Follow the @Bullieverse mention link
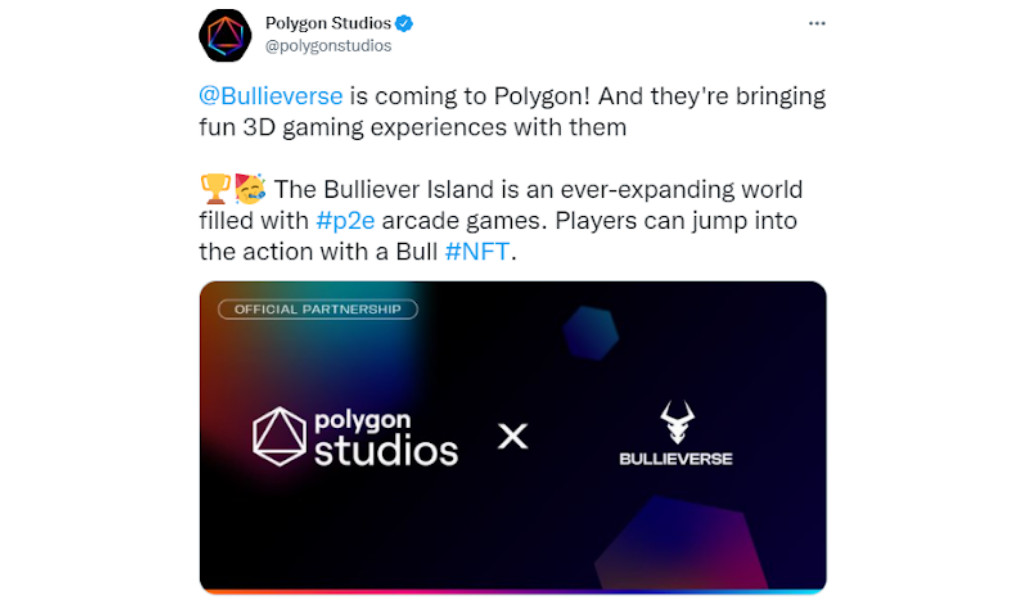 (271, 96)
